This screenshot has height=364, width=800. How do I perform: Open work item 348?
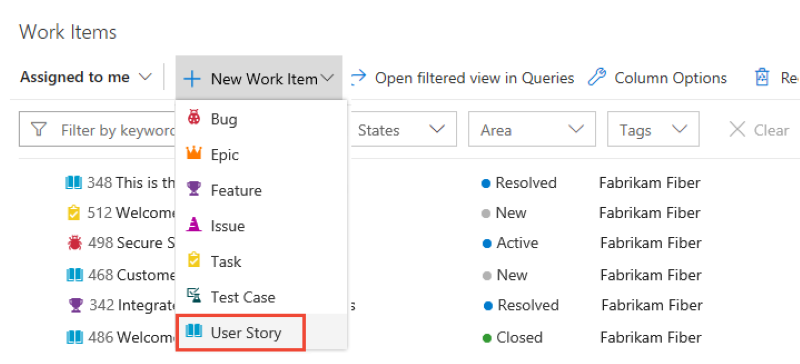(131, 183)
